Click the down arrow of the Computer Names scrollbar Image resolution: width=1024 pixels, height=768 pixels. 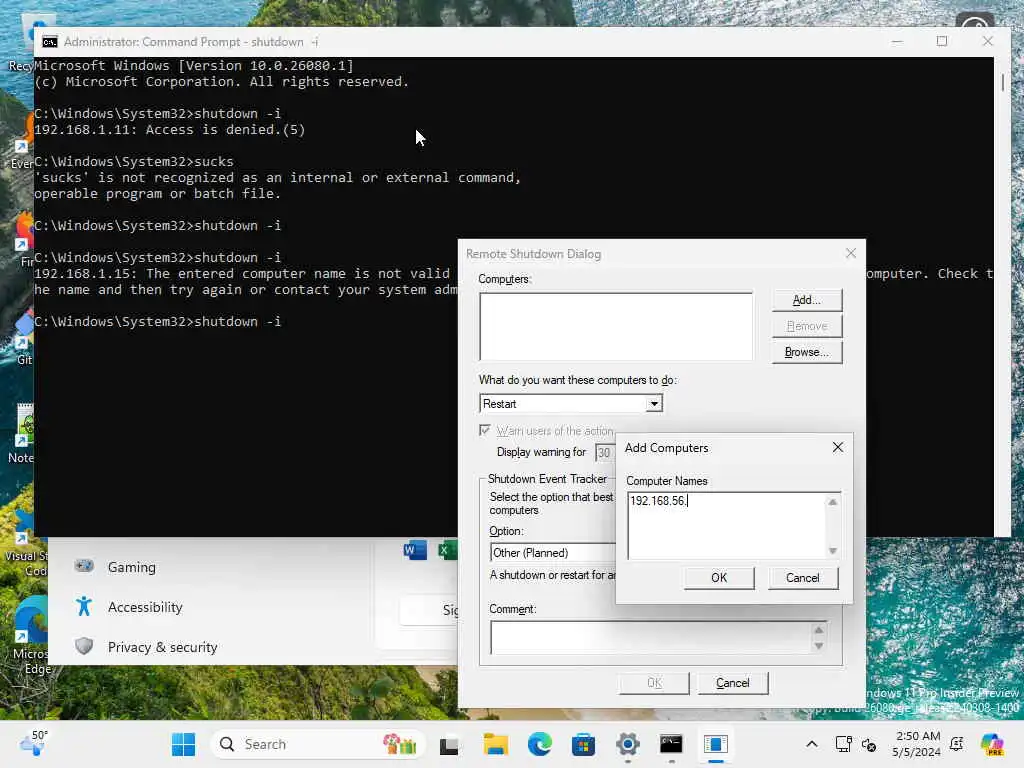click(833, 551)
